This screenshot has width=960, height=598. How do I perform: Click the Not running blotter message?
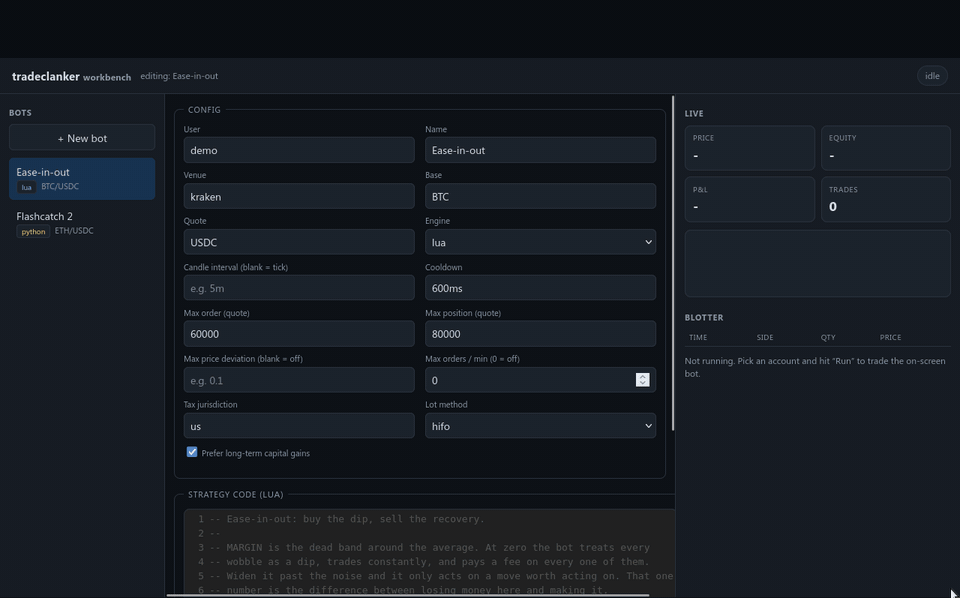tap(815, 367)
